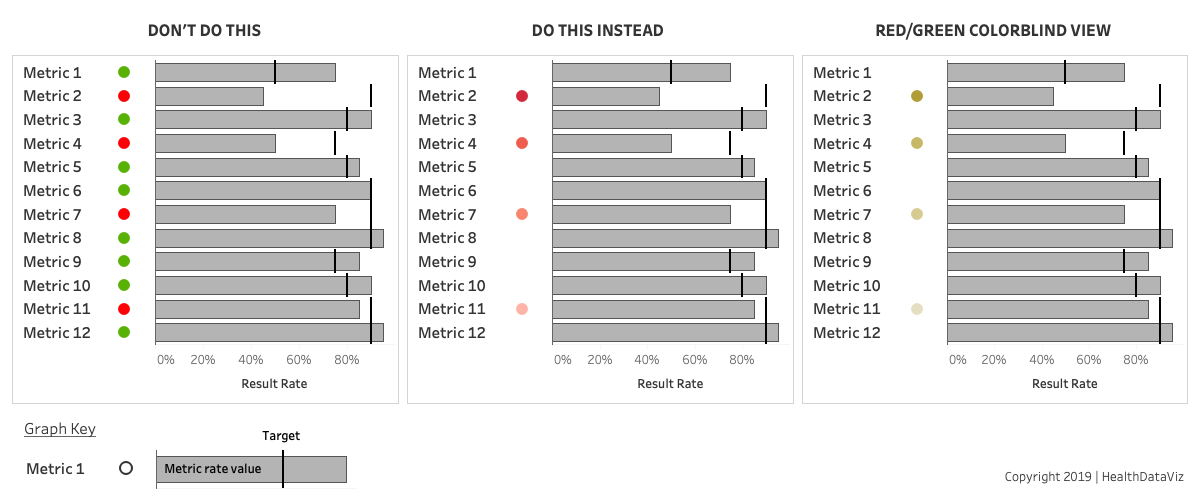Click the green dot beside Metric 1
Screen dimensions: 1200x500
coord(124,72)
